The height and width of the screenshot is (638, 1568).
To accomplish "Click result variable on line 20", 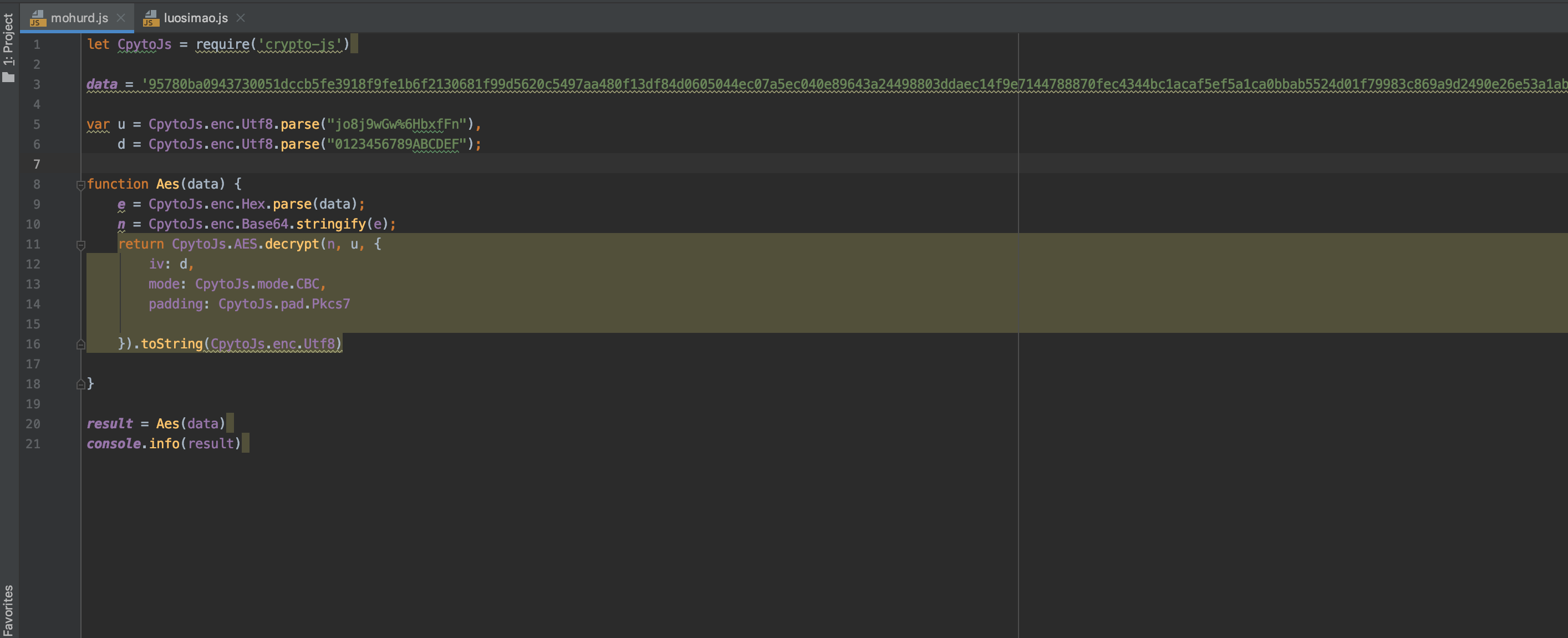I will (110, 424).
